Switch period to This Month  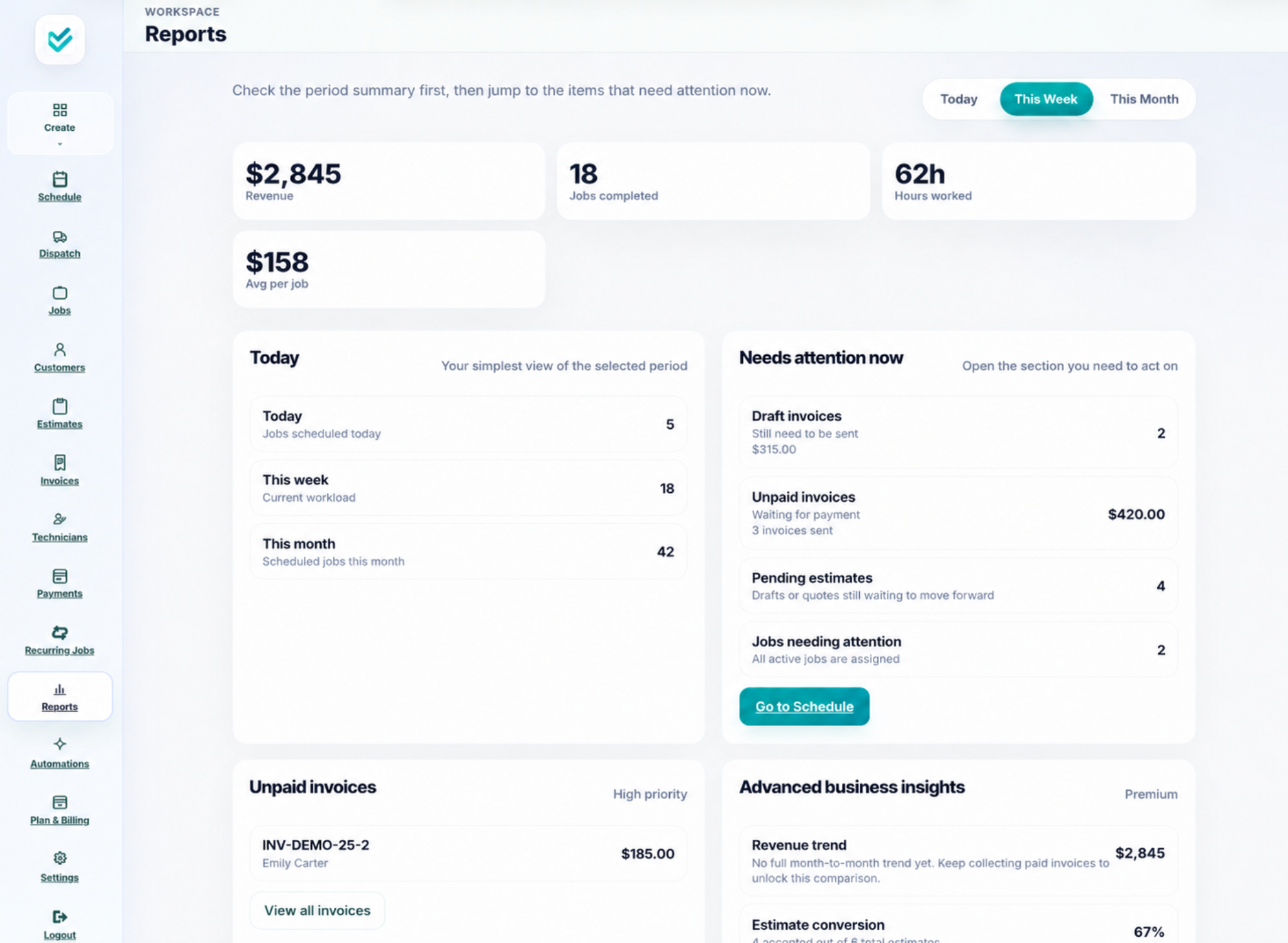click(x=1144, y=99)
